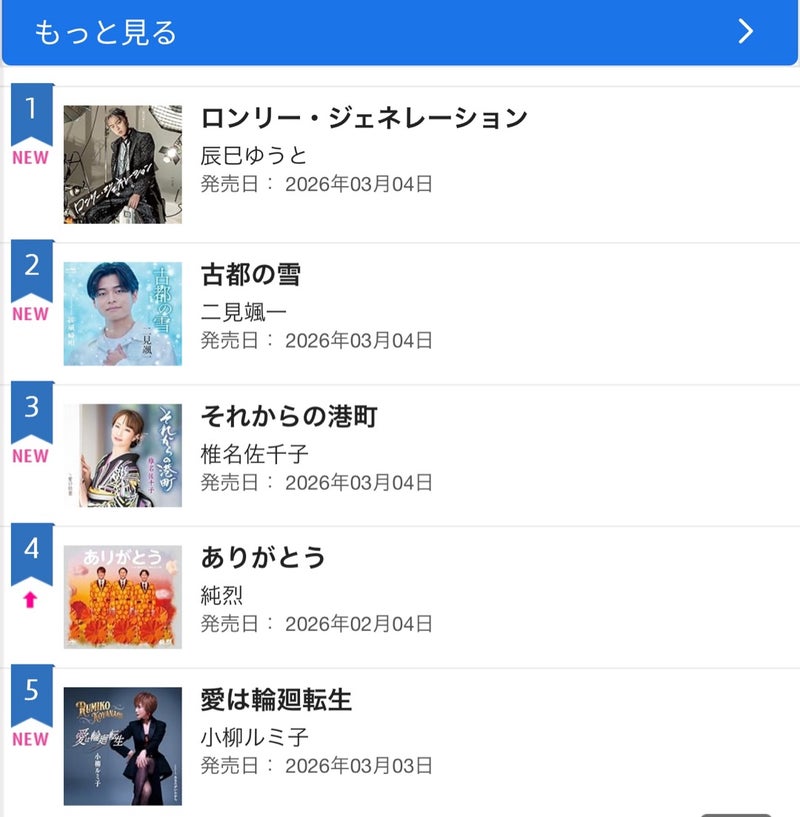Open 古都の雪 album cover thumbnail
Screen dimensions: 800x817
(123, 314)
